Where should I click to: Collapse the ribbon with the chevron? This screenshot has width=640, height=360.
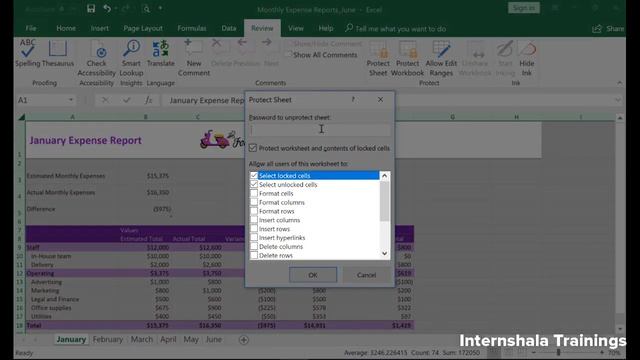[620, 83]
